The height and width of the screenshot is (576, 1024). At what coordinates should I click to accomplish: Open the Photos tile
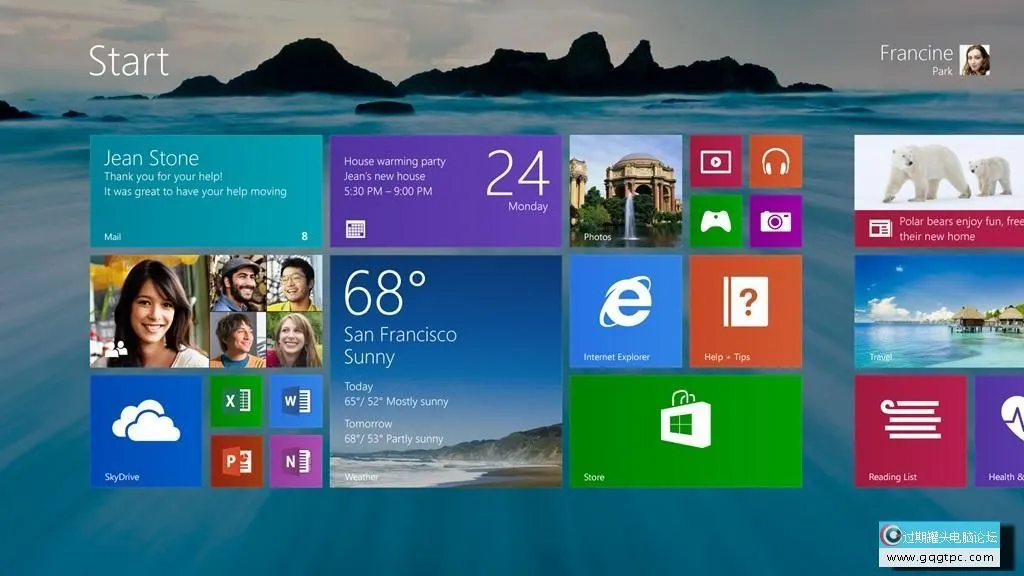tap(626, 191)
